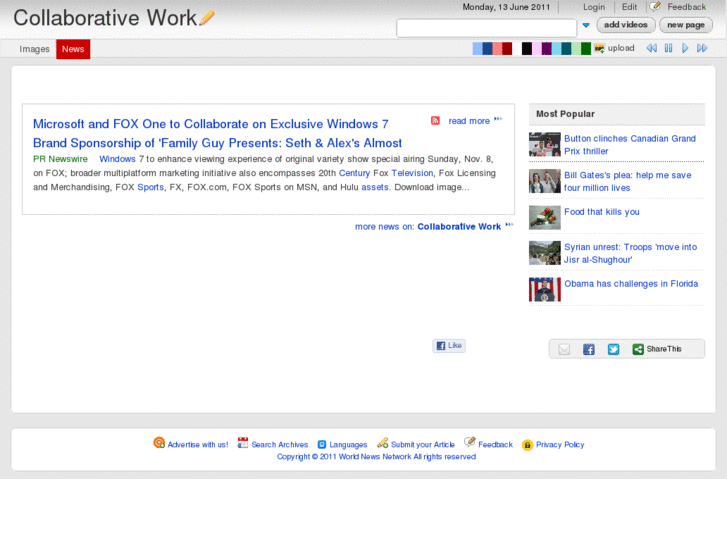Read Button clinches Canadian Grand Prix thriller
This screenshot has height=545, width=727.
630,145
